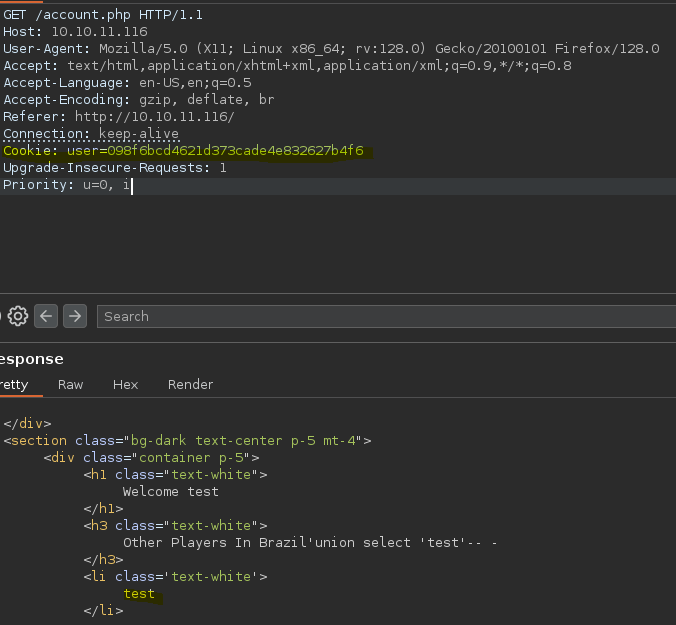The height and width of the screenshot is (625, 676).
Task: Select the Accept: text/html header line
Action: click(x=287, y=66)
